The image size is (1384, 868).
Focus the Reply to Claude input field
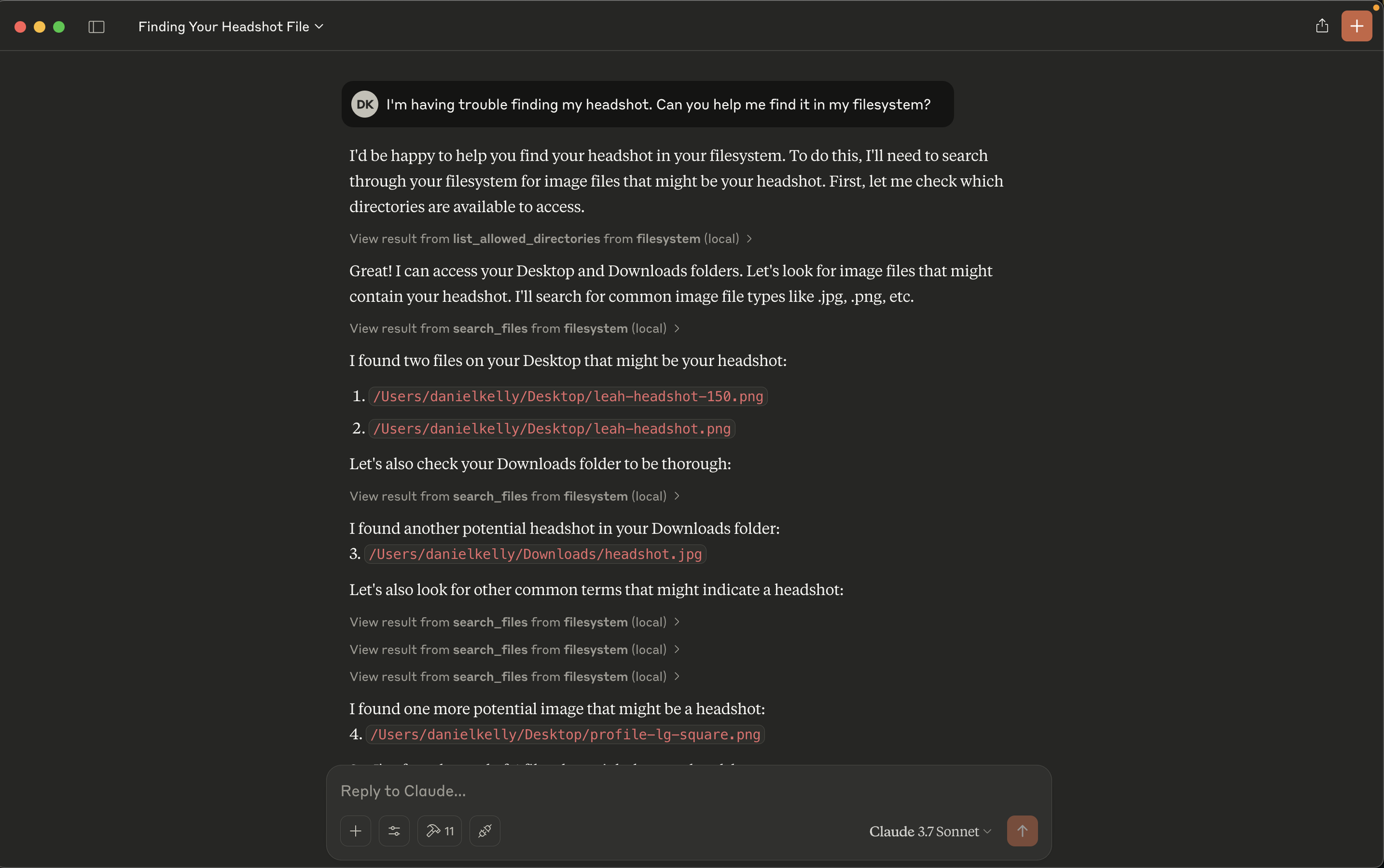[686, 791]
